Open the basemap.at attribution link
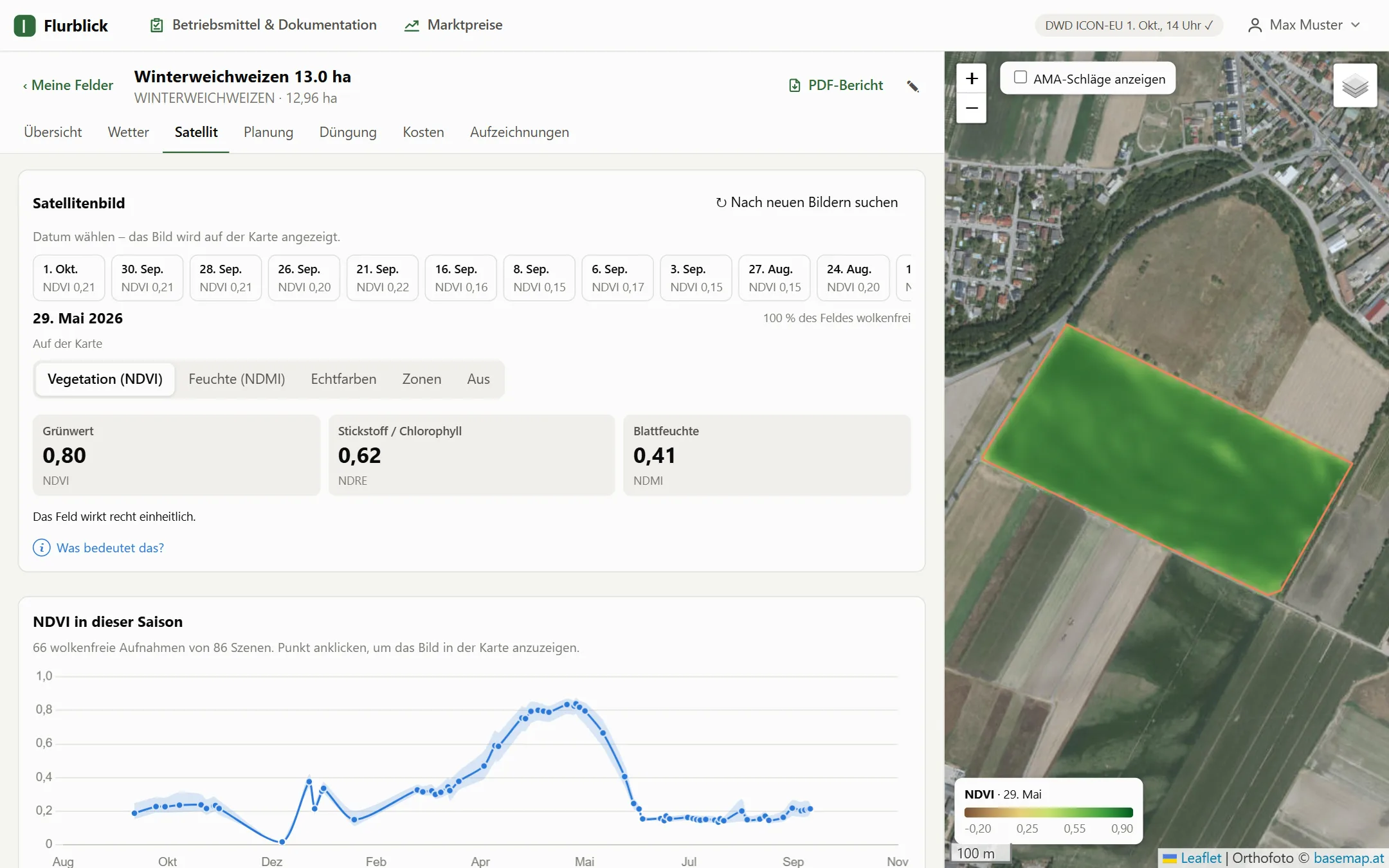 (1348, 858)
